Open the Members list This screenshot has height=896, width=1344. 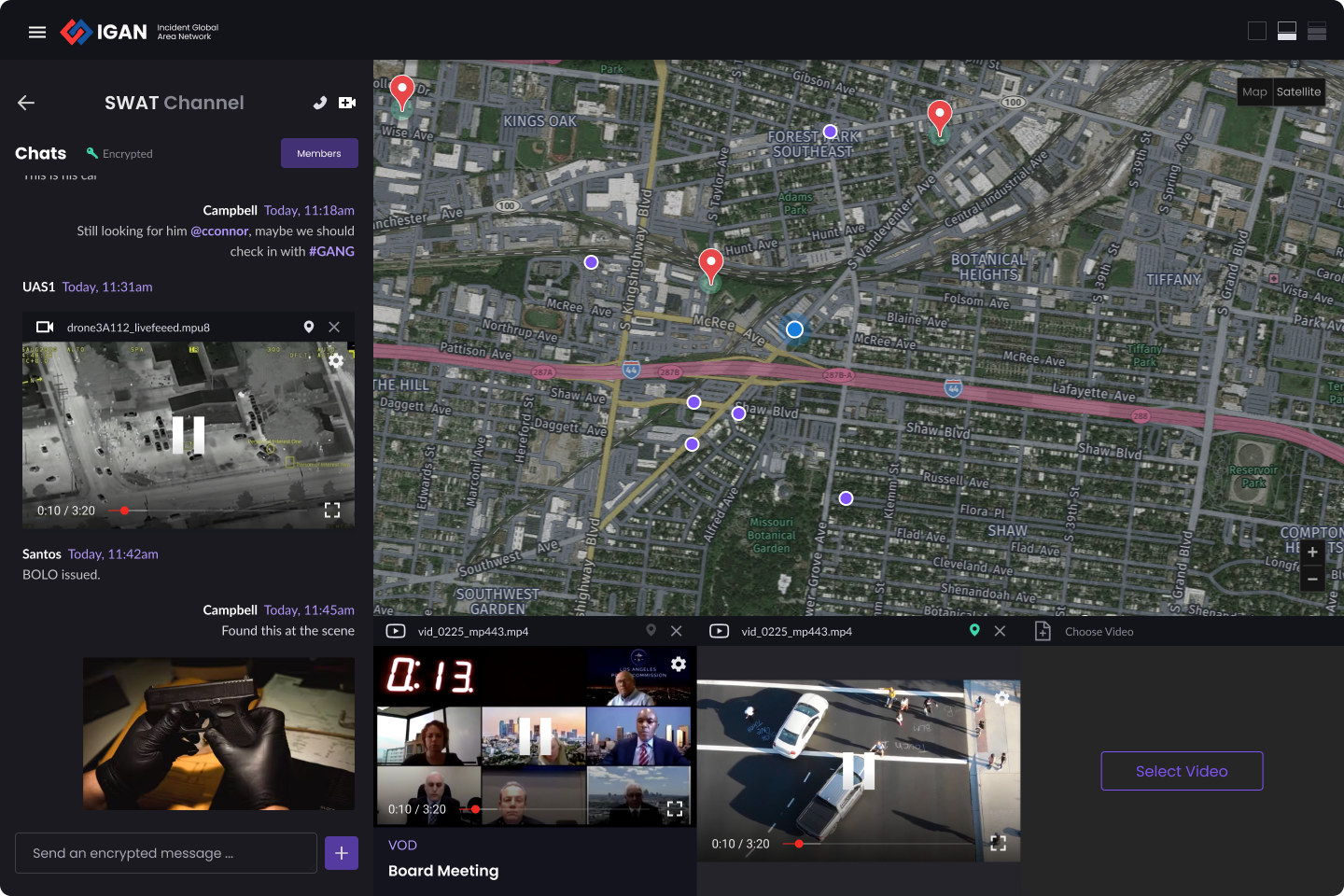[319, 153]
